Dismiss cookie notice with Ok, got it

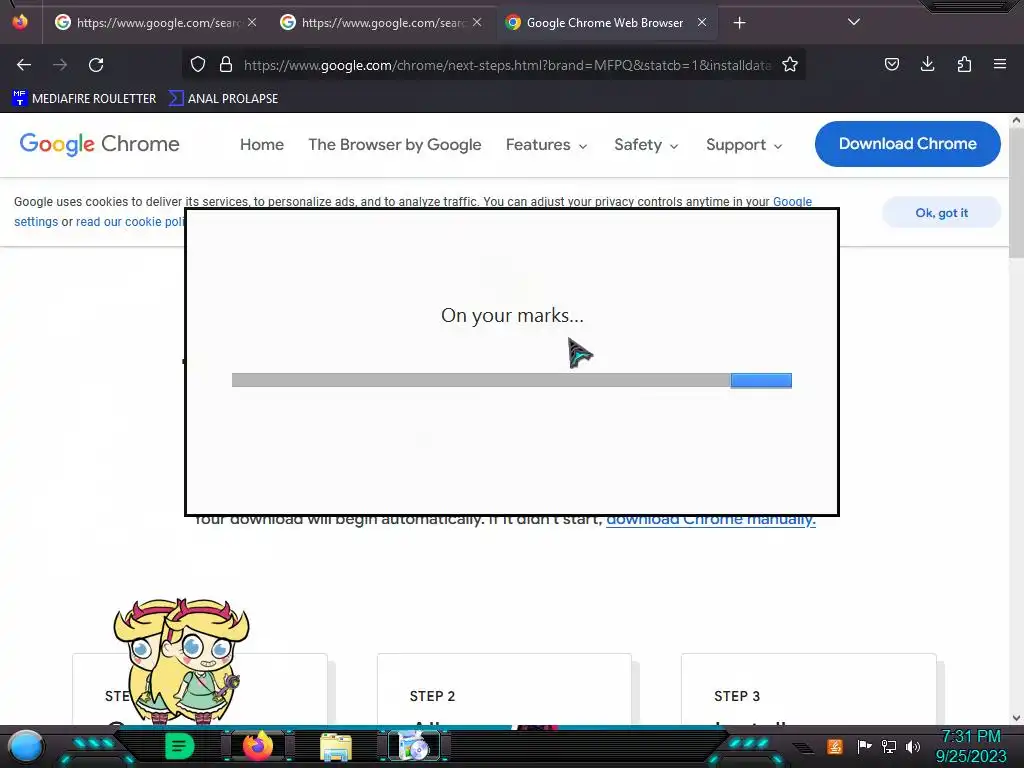pyautogui.click(x=941, y=212)
